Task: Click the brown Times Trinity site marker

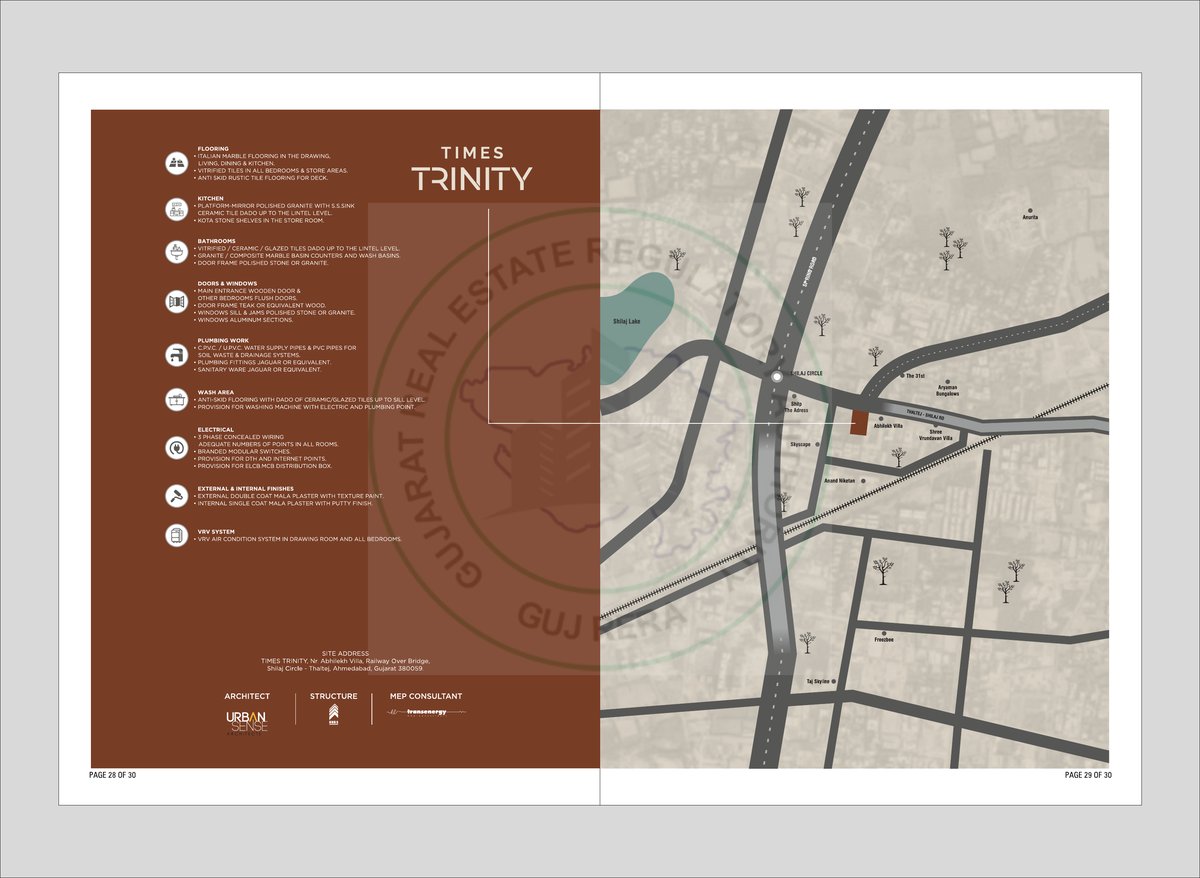Action: [859, 422]
